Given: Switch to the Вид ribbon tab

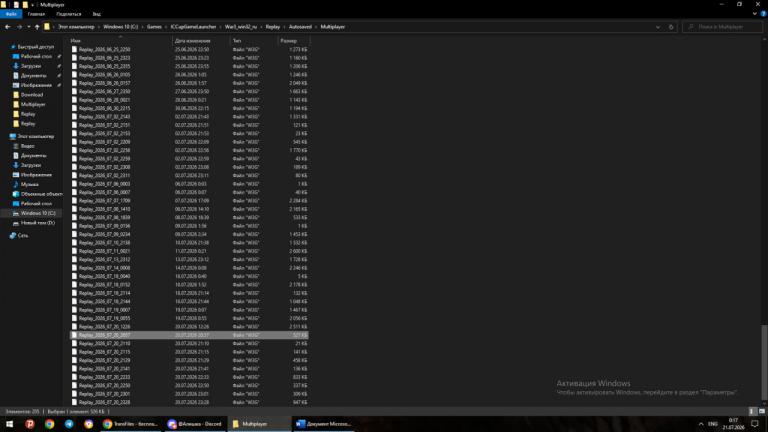Looking at the screenshot, I should point(96,14).
